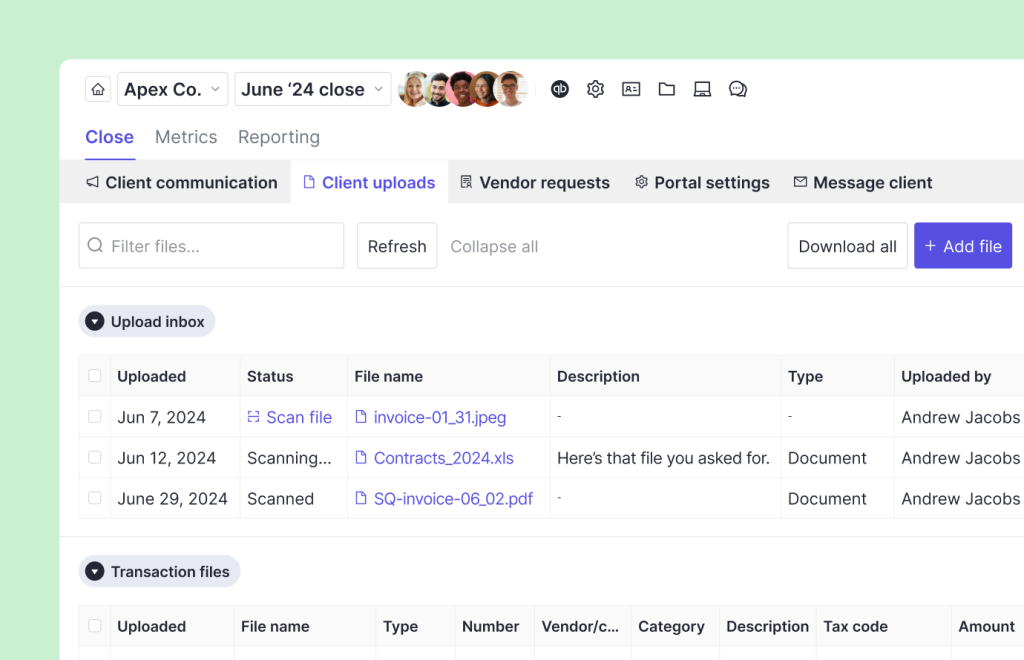
Task: Select the header checkbox in Upload inbox
Action: [x=94, y=375]
